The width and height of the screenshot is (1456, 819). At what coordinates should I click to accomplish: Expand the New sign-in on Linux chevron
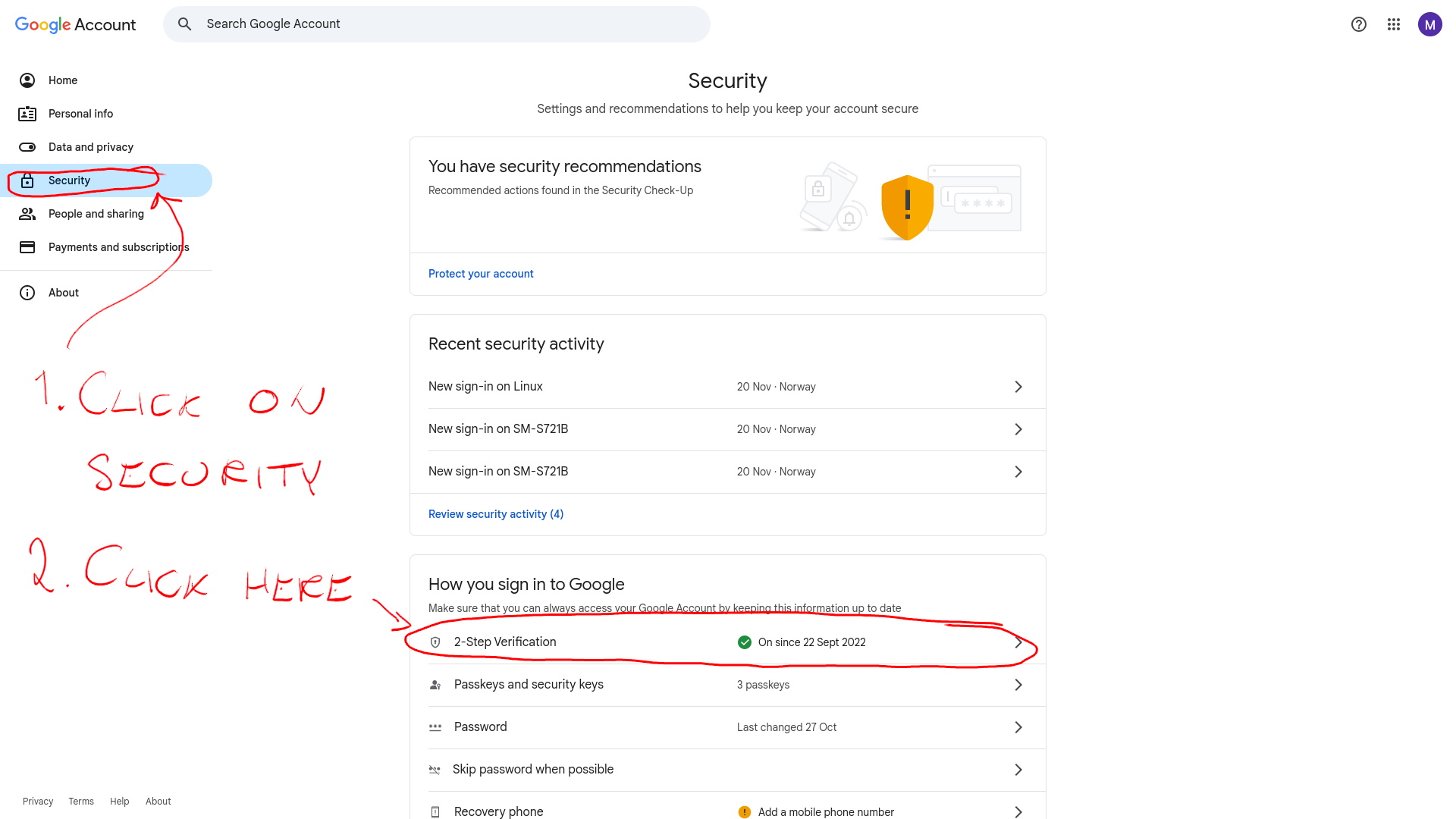1018,387
